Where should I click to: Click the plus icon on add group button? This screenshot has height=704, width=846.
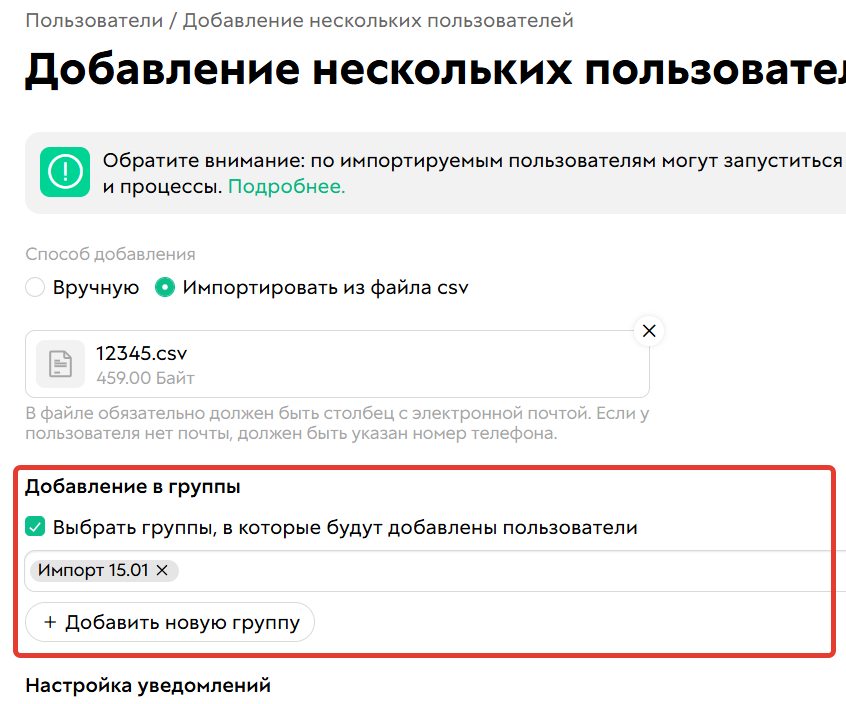tap(49, 622)
